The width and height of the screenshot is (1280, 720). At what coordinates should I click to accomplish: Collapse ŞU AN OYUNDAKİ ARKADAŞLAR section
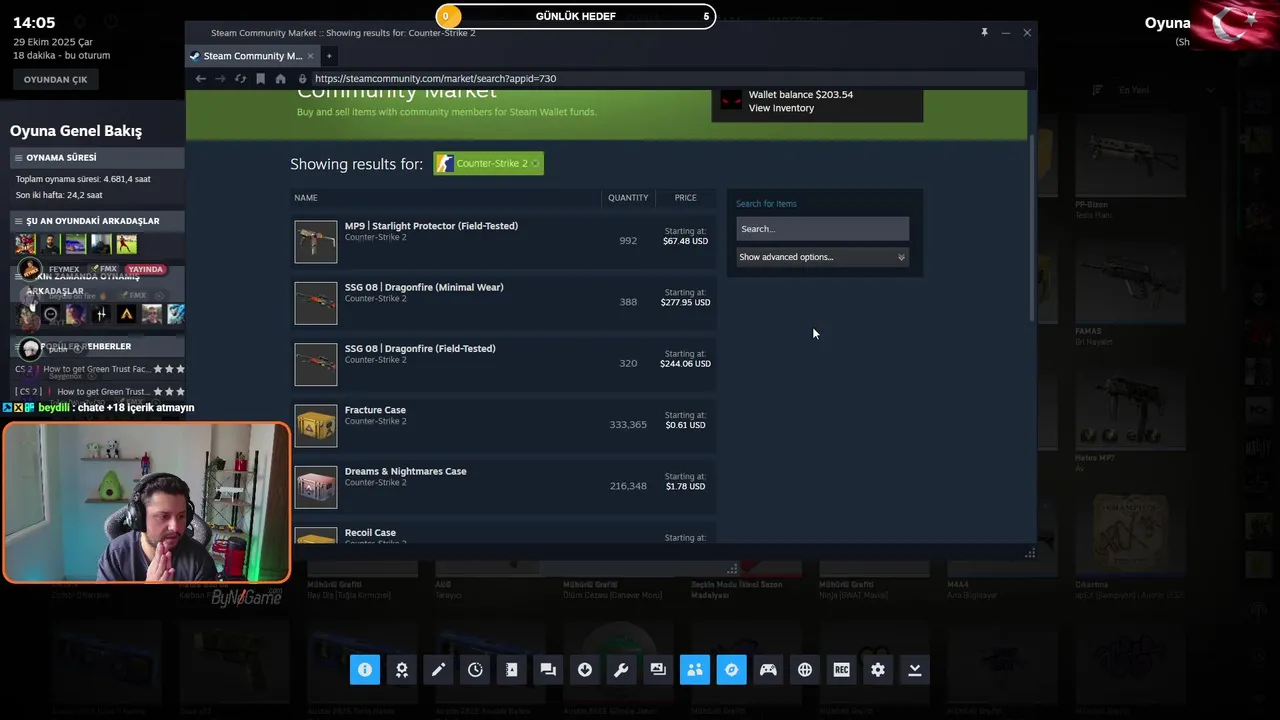(98, 221)
